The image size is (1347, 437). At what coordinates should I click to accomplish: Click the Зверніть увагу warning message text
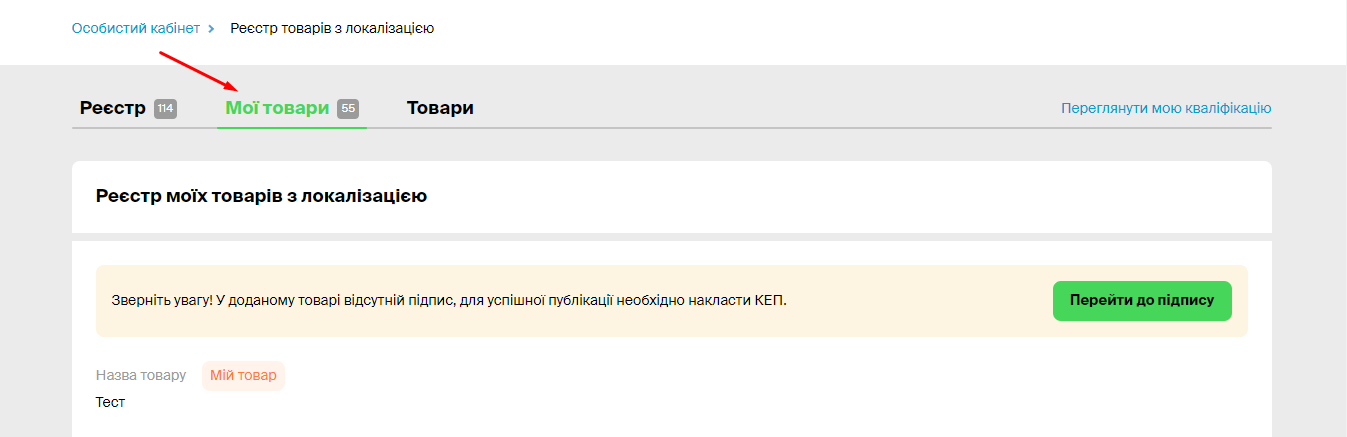(x=449, y=300)
